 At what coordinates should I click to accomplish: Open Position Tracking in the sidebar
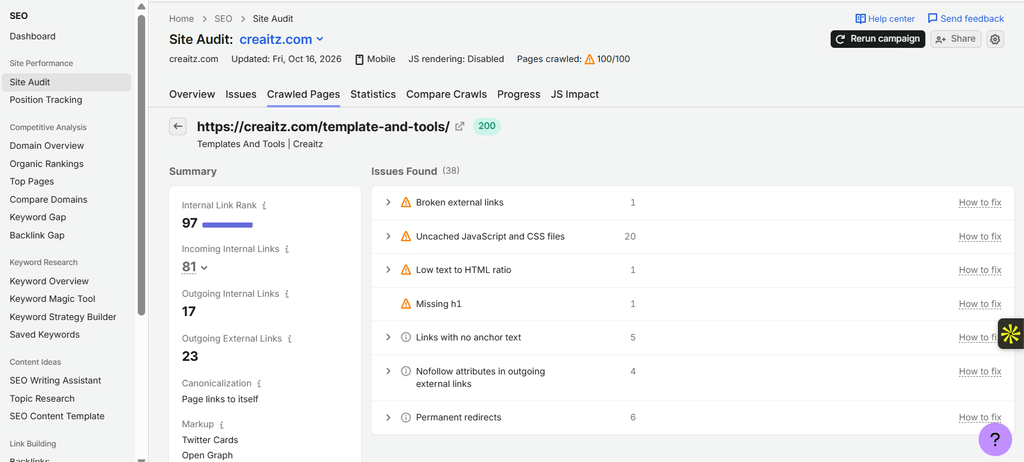click(46, 100)
